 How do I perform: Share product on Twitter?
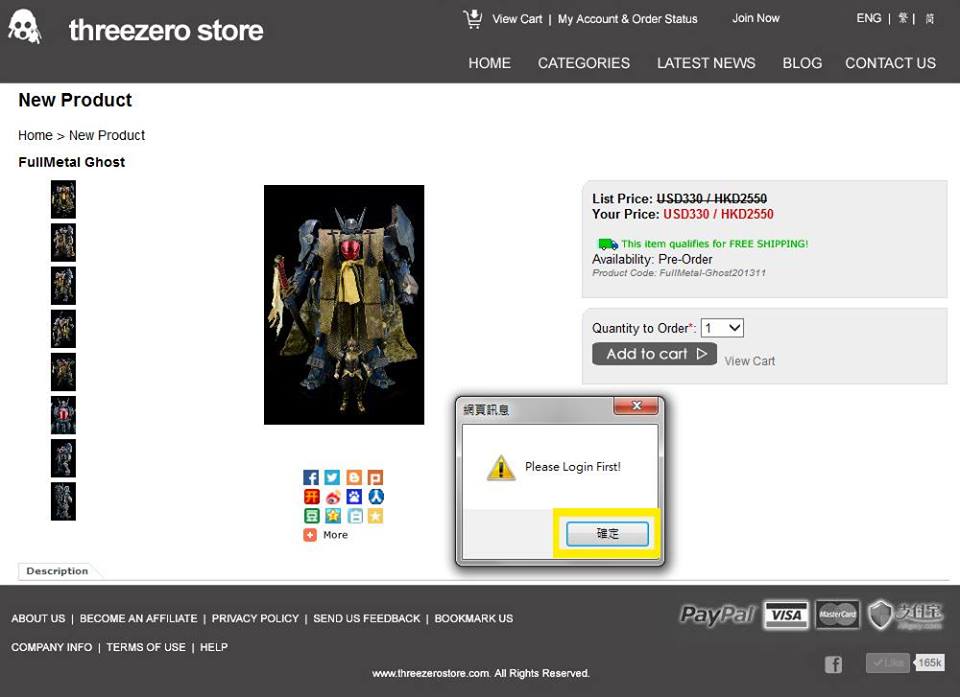(332, 478)
